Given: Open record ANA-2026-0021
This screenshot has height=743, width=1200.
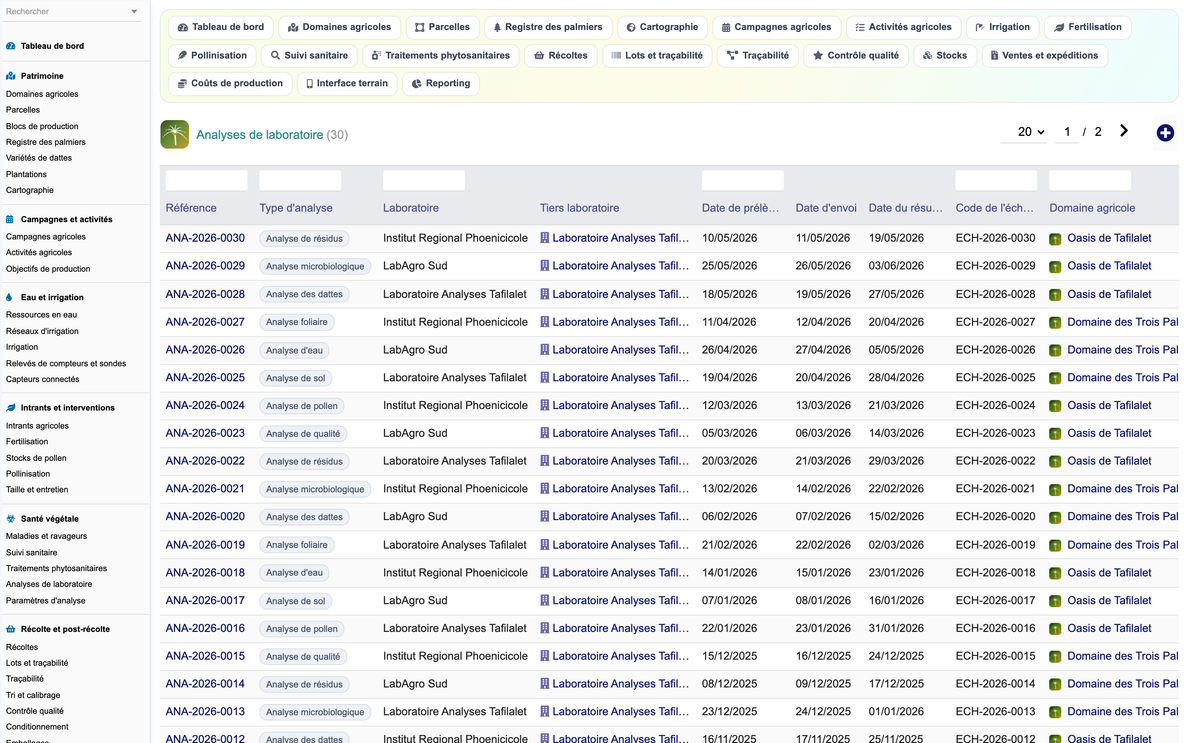Looking at the screenshot, I should tap(205, 489).
